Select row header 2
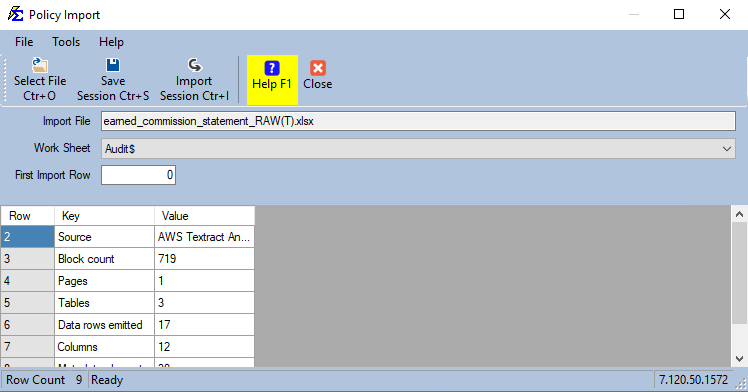 click(x=28, y=237)
